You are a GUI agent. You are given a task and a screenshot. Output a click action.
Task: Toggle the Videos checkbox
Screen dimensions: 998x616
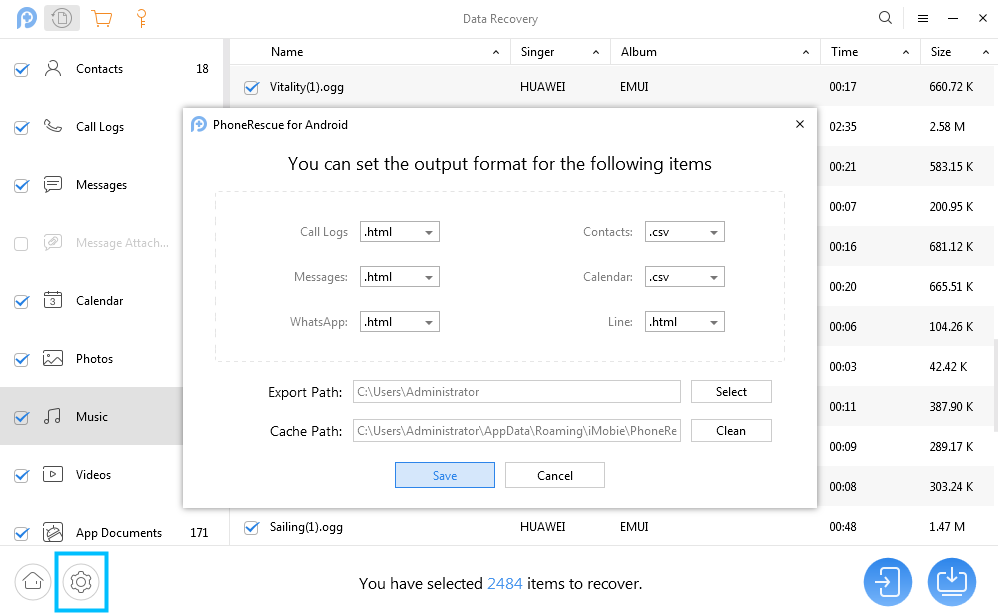[22, 475]
